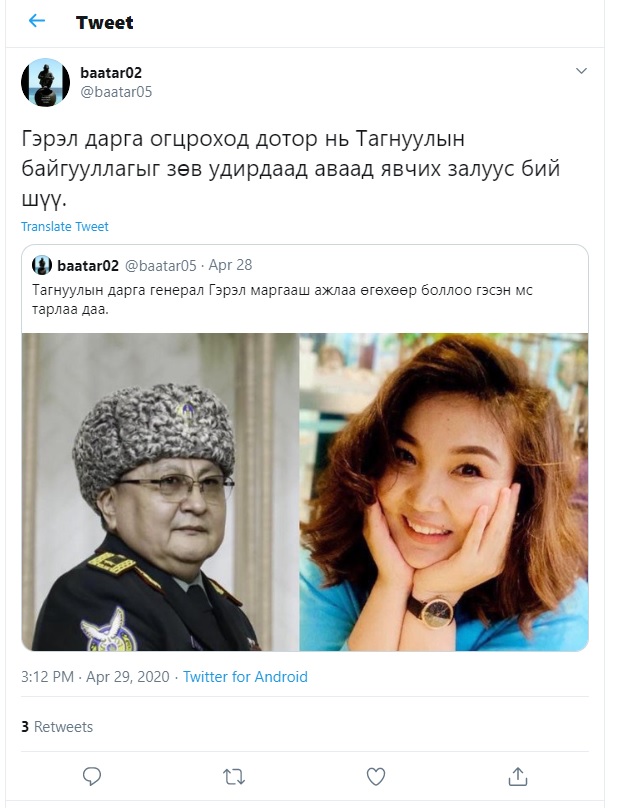Screen dimensions: 620x808
Task: Open the right photo of smiling woman
Action: tap(444, 492)
